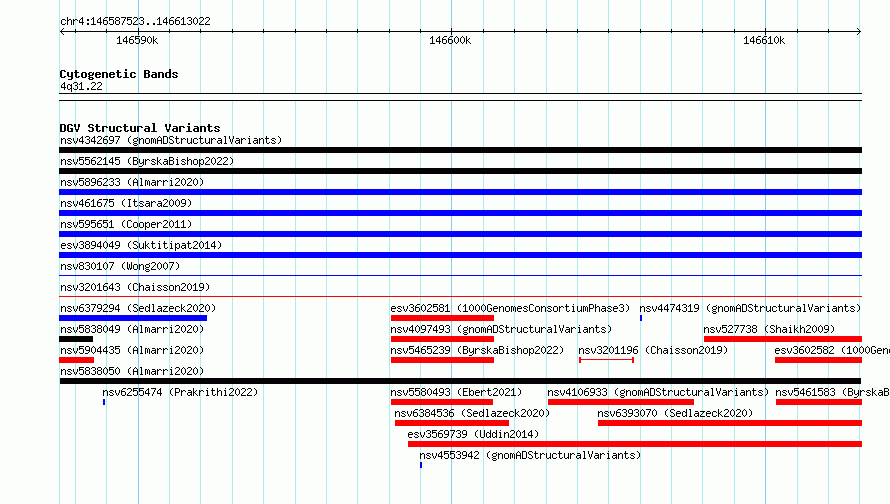Open nsv3201643 Chaisson2019 variant label
Screen dimensions: 890x504
tap(135, 287)
